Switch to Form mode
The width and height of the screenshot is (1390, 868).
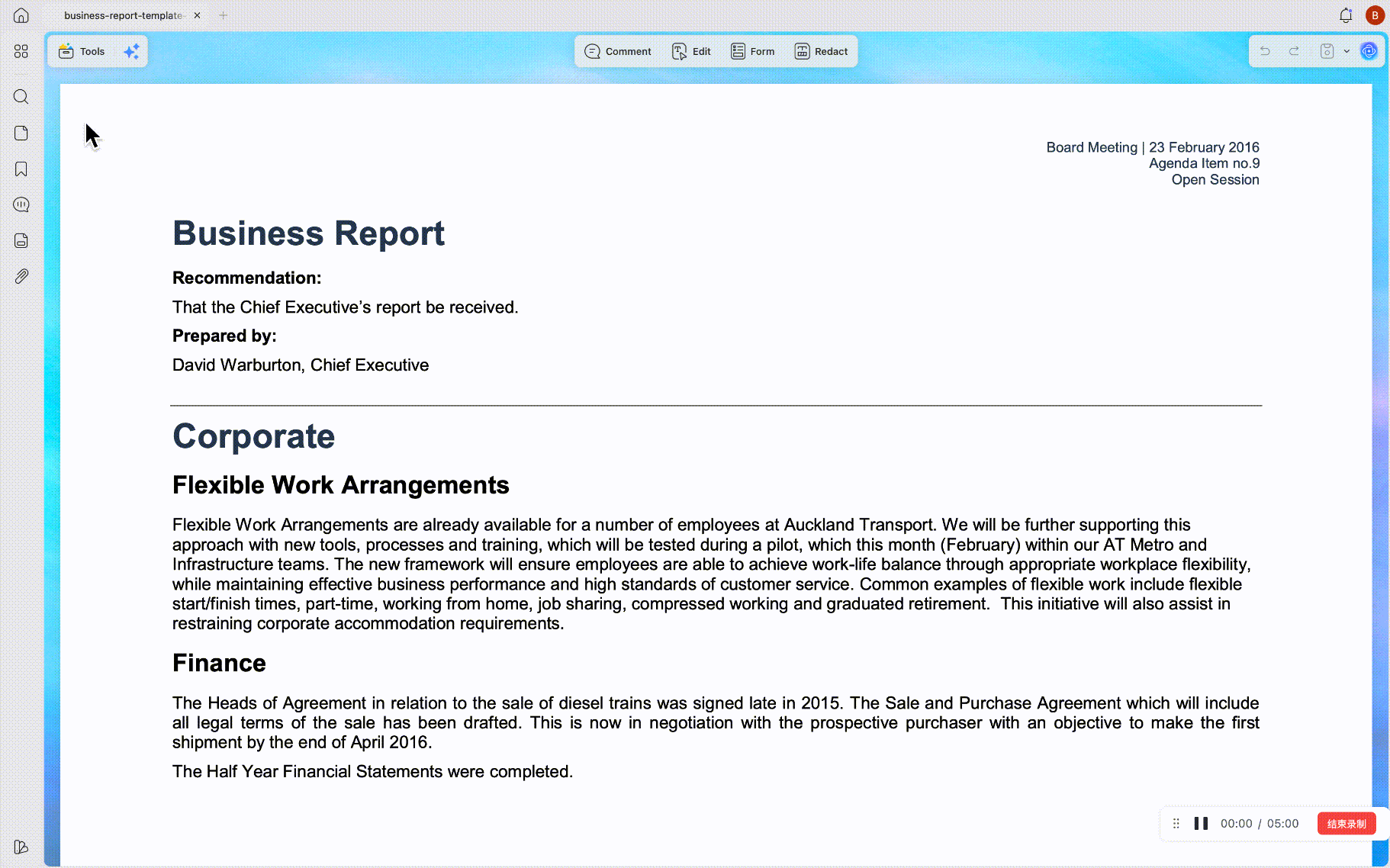point(753,51)
